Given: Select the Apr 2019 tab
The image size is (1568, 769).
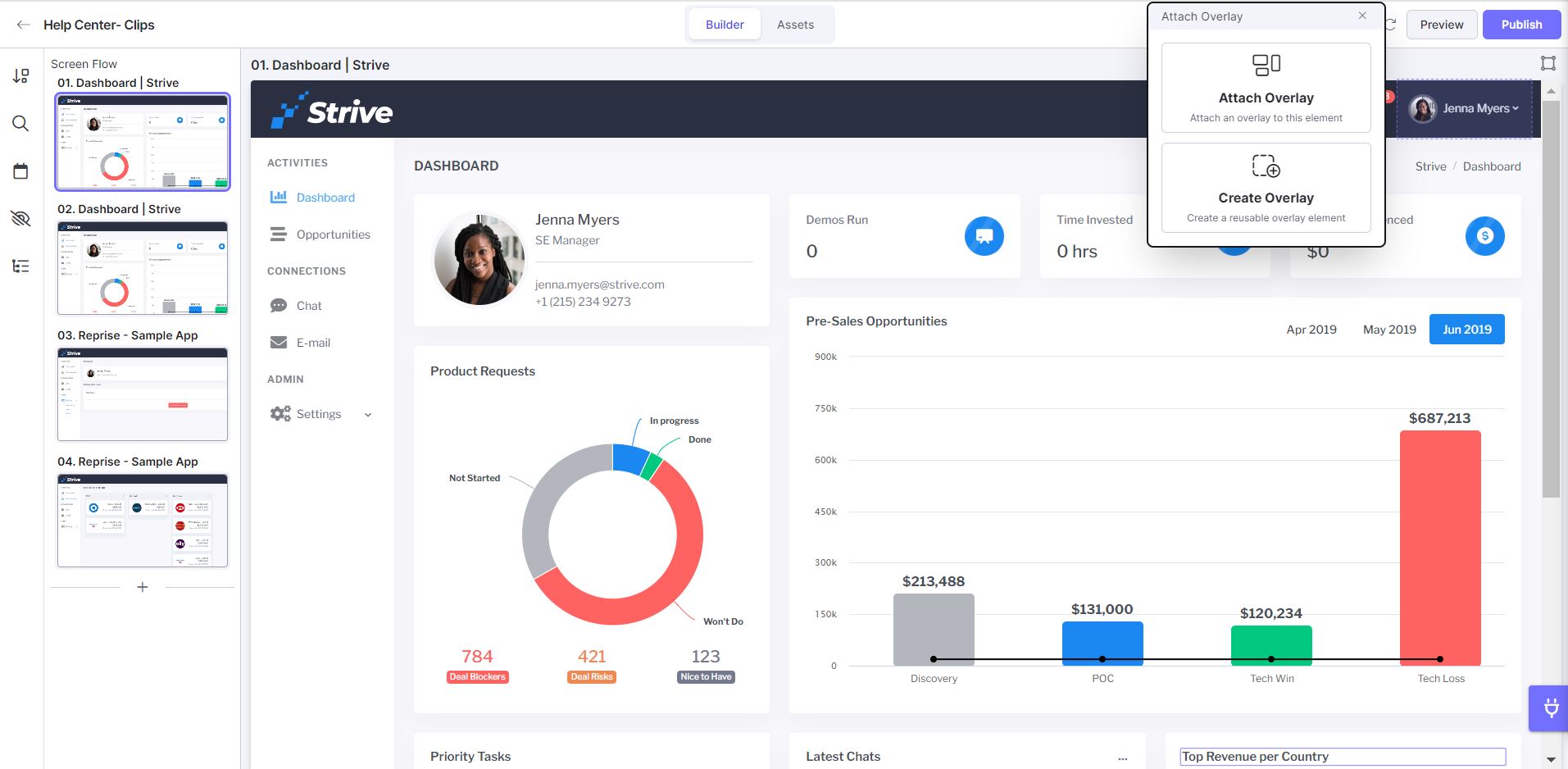Looking at the screenshot, I should [1311, 330].
